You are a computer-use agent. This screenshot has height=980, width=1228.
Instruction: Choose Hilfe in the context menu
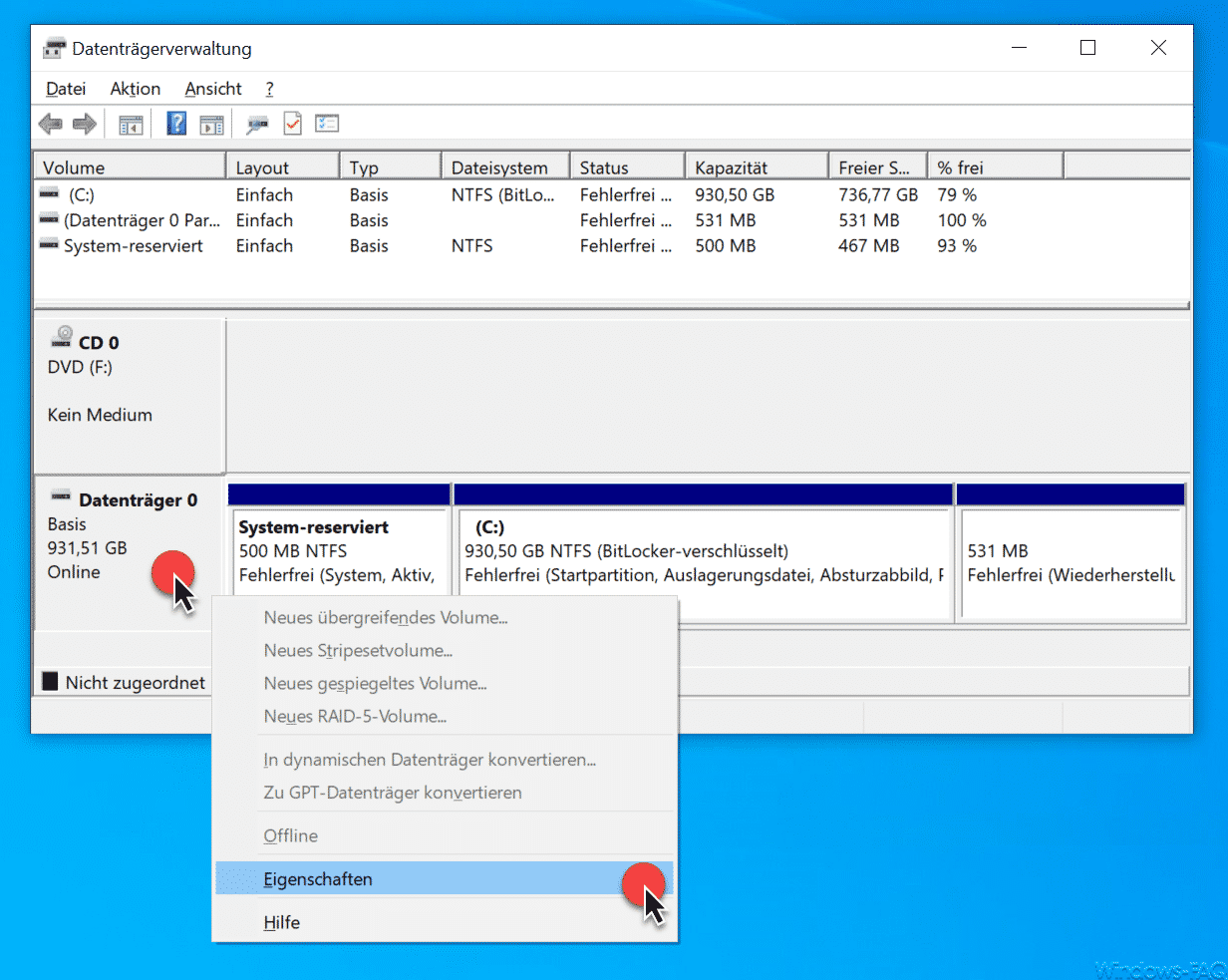445,922
